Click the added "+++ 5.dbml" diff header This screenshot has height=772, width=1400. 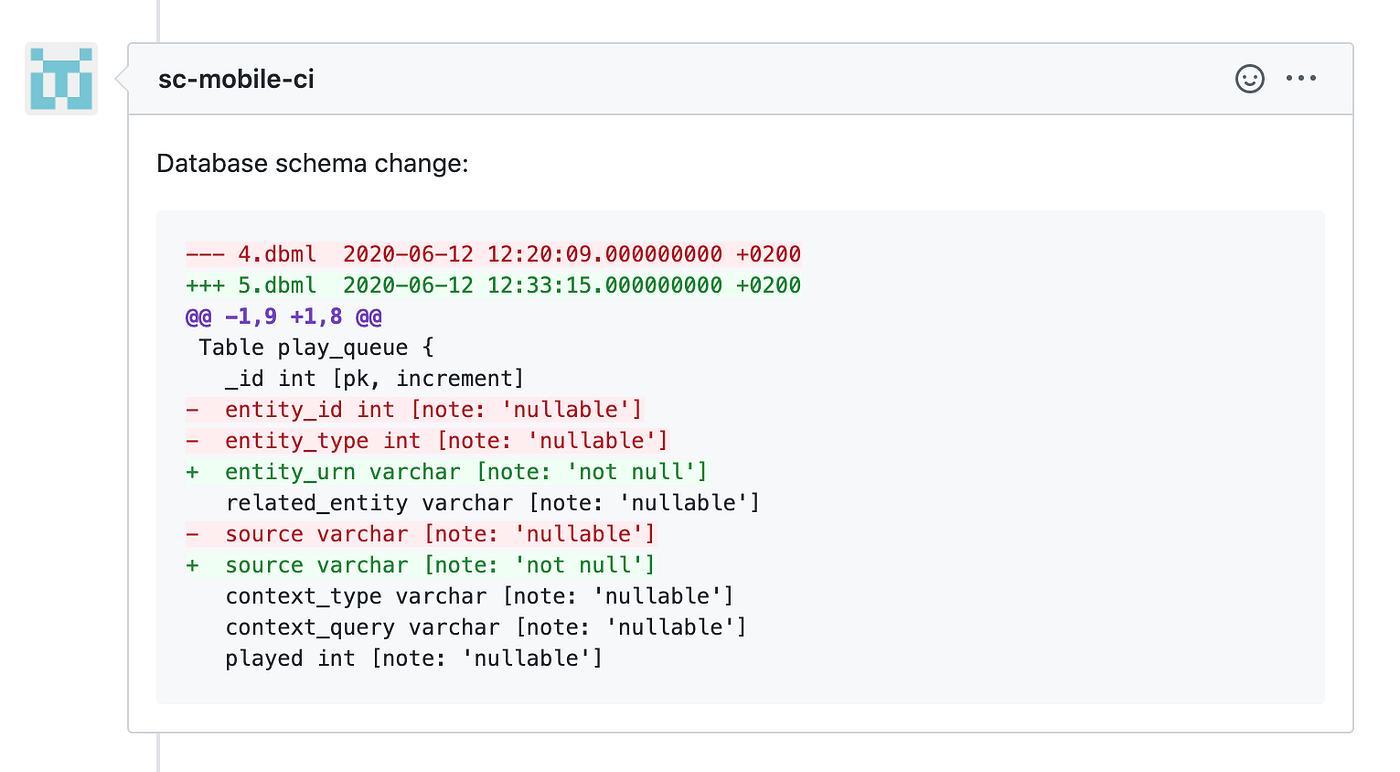point(492,285)
